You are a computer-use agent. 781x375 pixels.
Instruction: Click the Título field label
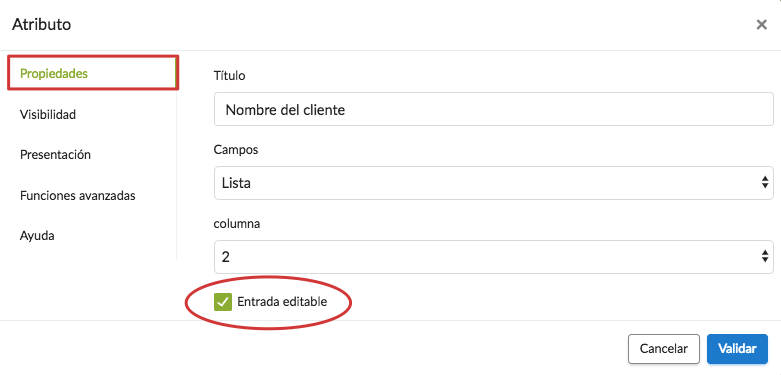click(230, 76)
